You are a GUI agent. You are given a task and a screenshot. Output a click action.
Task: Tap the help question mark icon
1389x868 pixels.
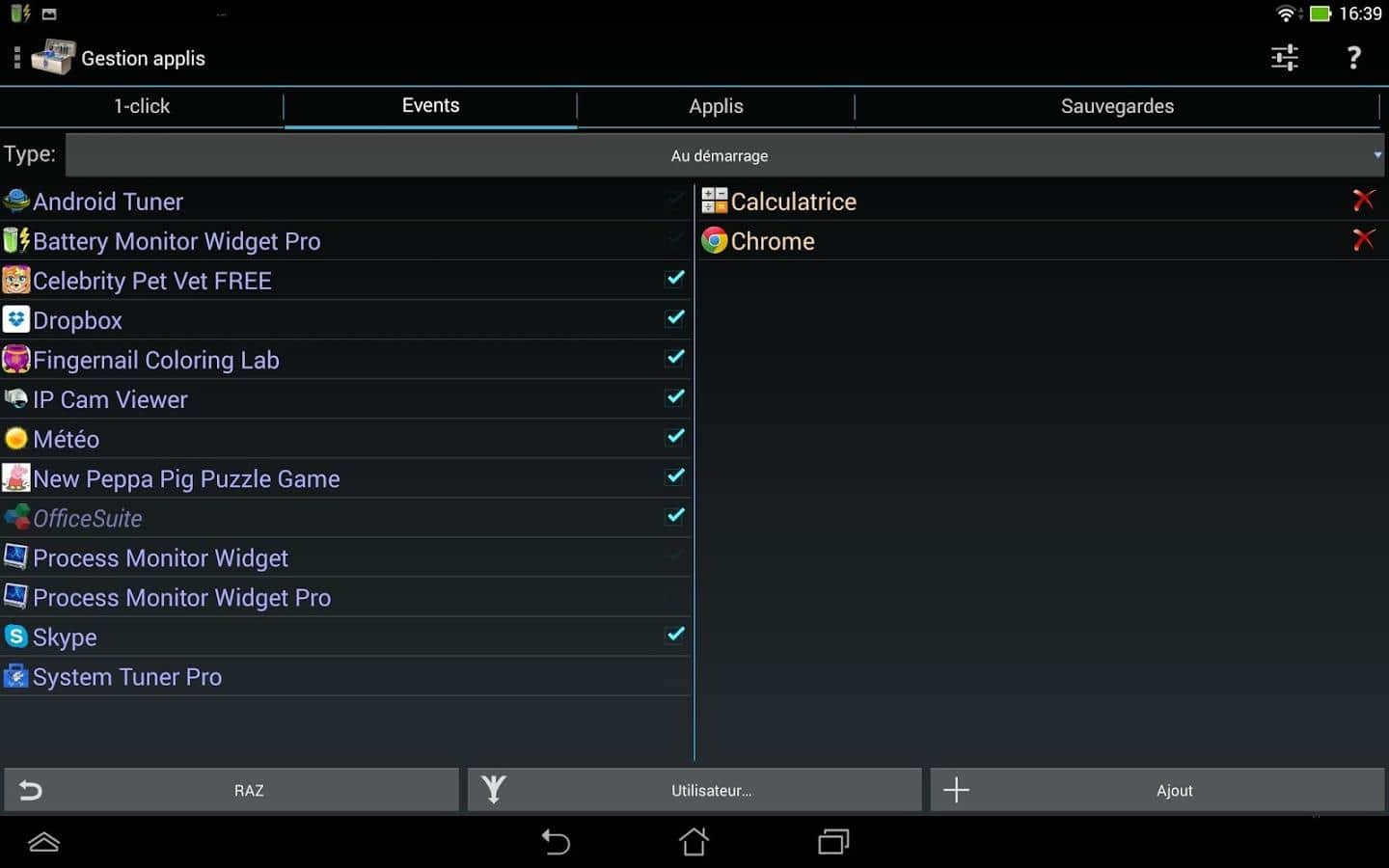[1353, 58]
